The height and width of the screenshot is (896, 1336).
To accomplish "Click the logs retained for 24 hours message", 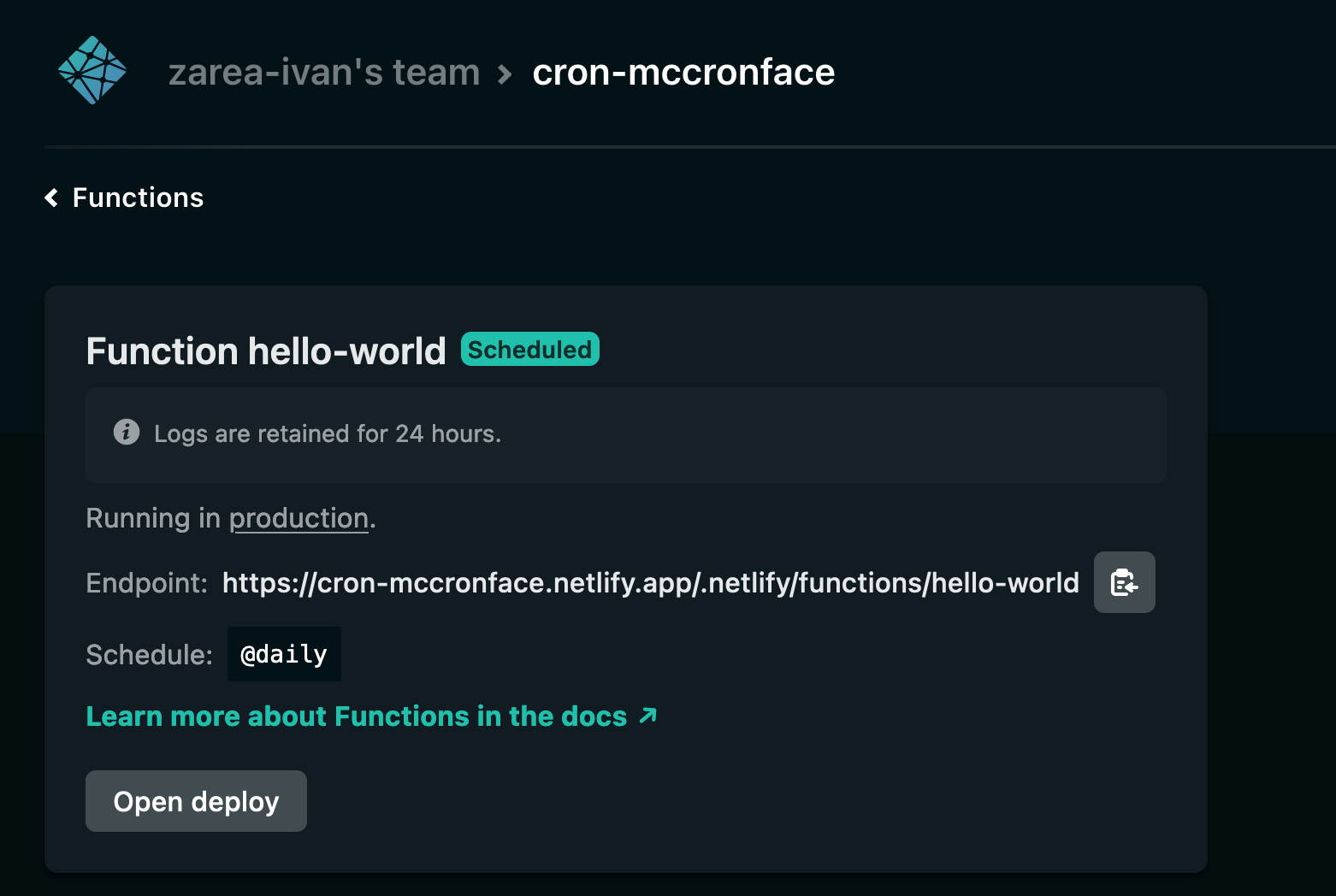I will click(x=328, y=434).
